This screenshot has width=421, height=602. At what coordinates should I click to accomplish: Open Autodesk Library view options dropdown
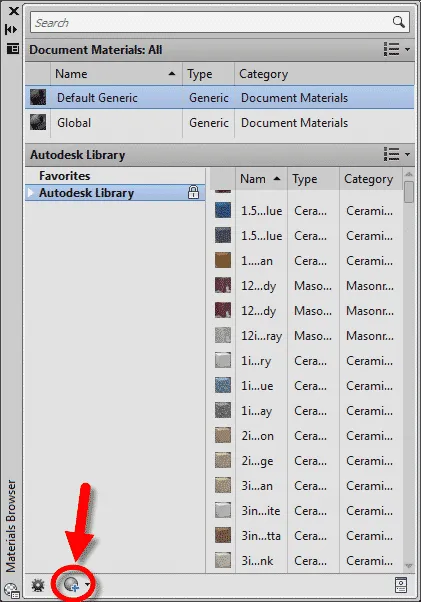click(397, 154)
